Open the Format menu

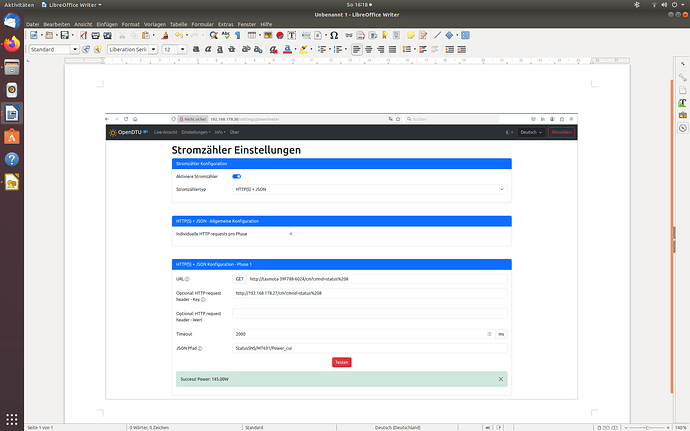click(x=130, y=24)
